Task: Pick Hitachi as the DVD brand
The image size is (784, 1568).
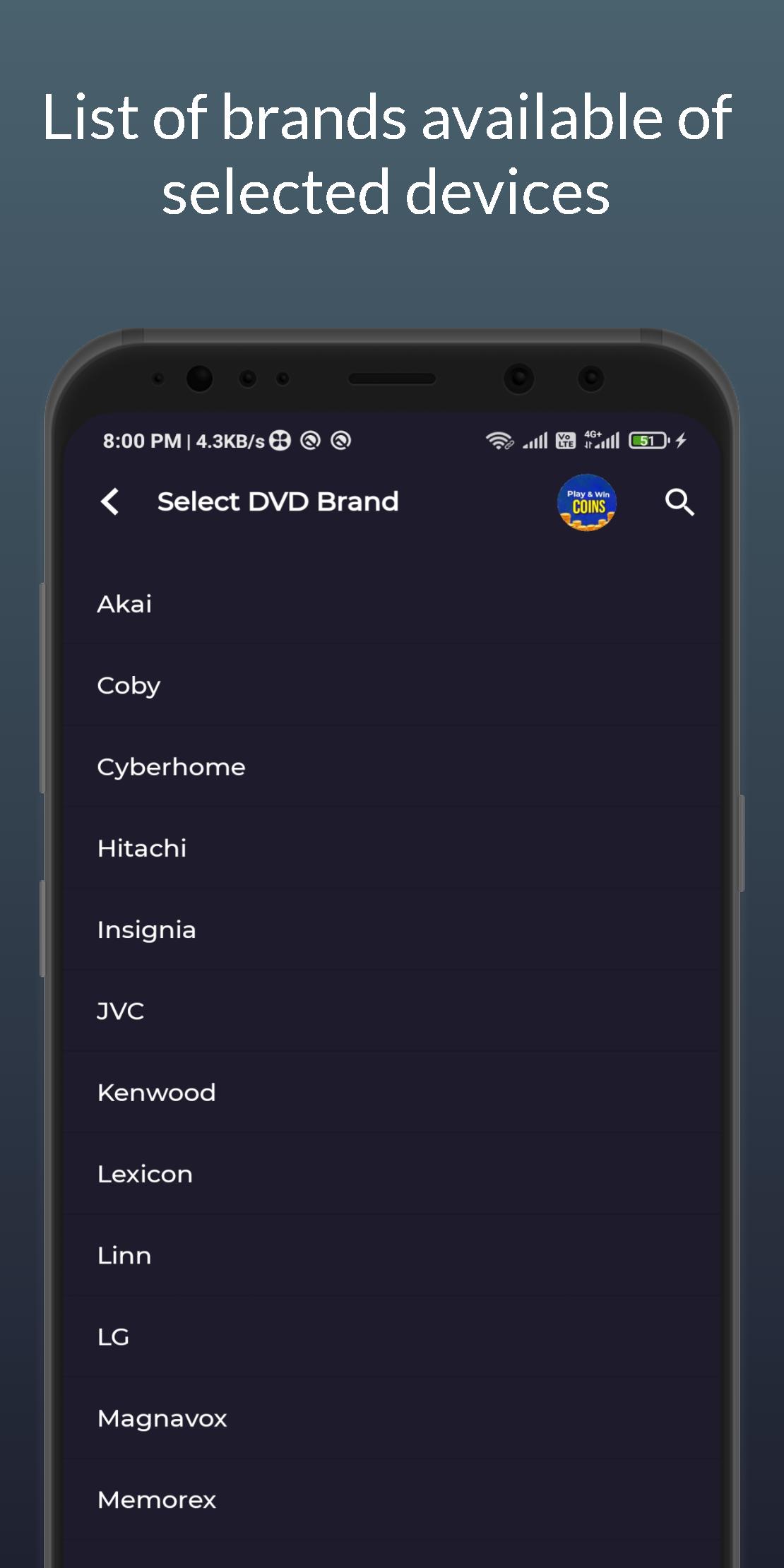Action: coord(392,848)
